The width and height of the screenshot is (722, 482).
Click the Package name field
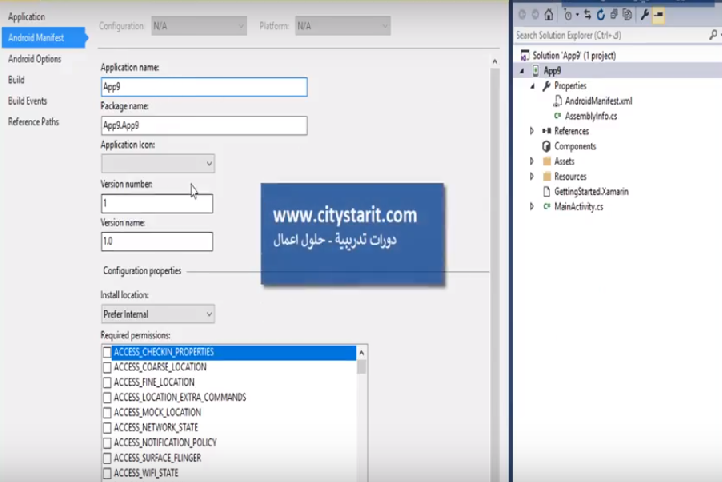204,125
